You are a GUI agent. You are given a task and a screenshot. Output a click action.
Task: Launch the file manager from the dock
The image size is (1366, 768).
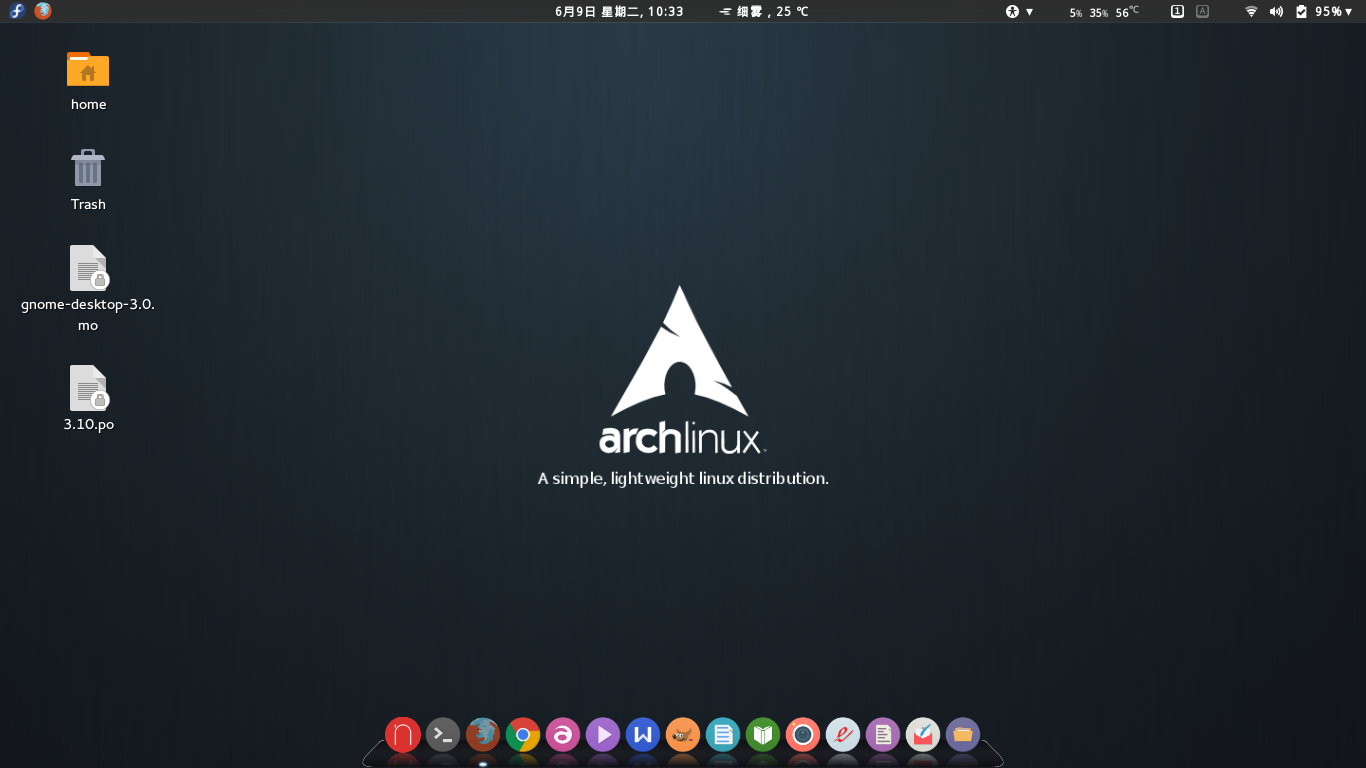click(963, 735)
